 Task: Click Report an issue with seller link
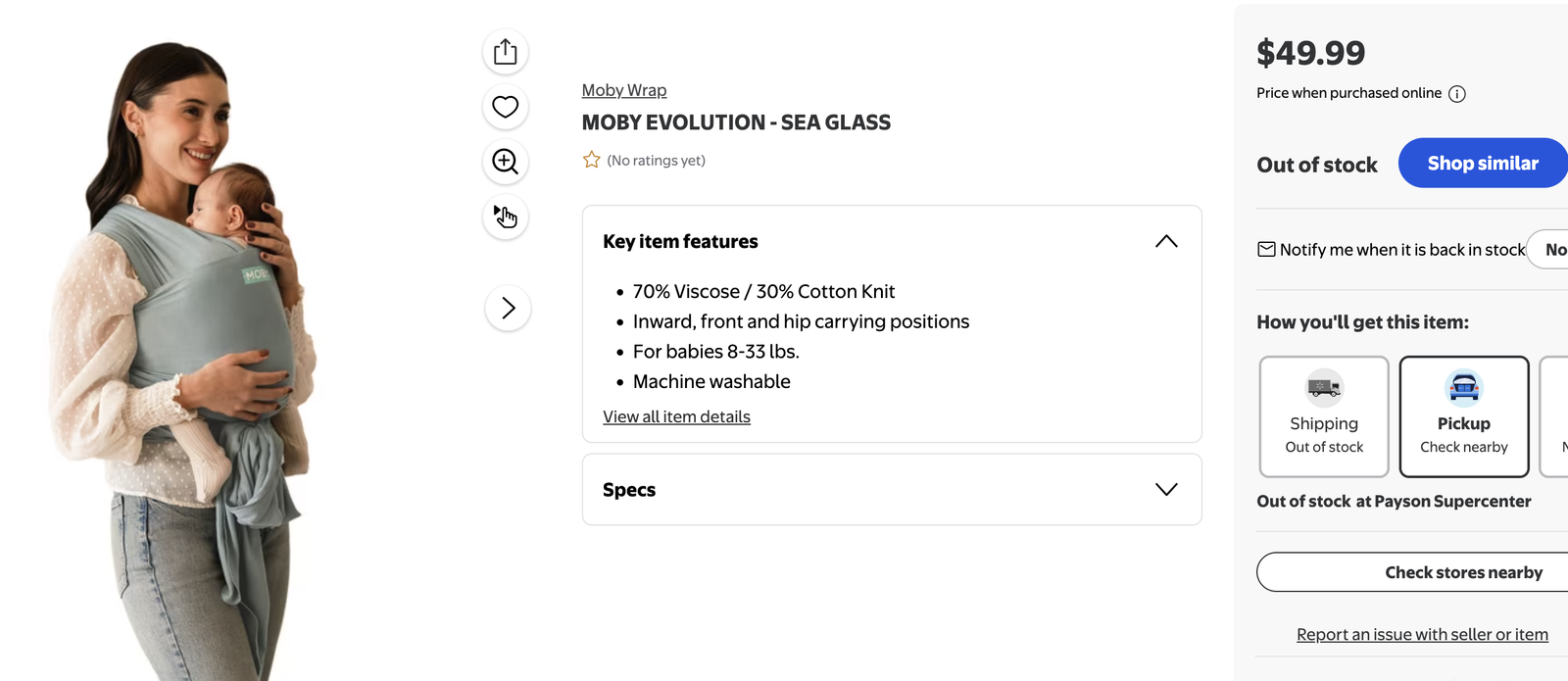point(1422,634)
